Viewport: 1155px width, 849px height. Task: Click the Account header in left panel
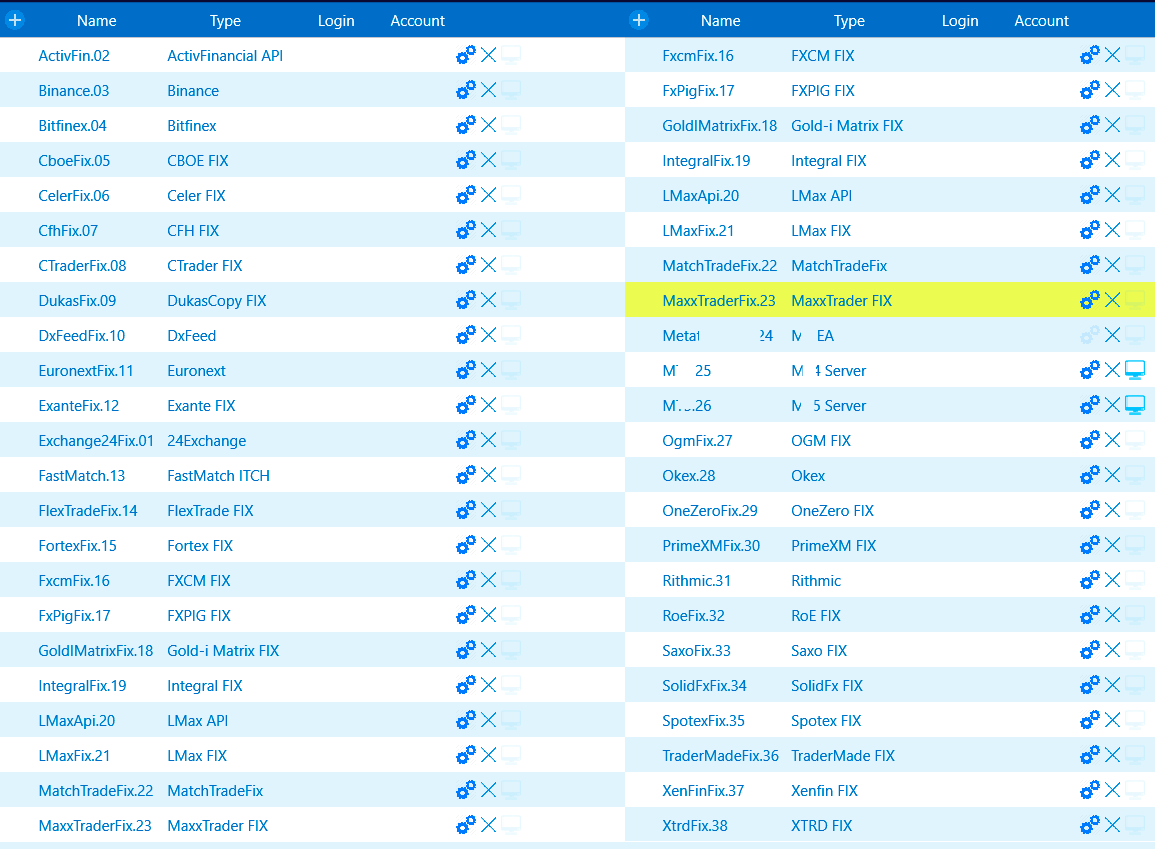point(417,21)
